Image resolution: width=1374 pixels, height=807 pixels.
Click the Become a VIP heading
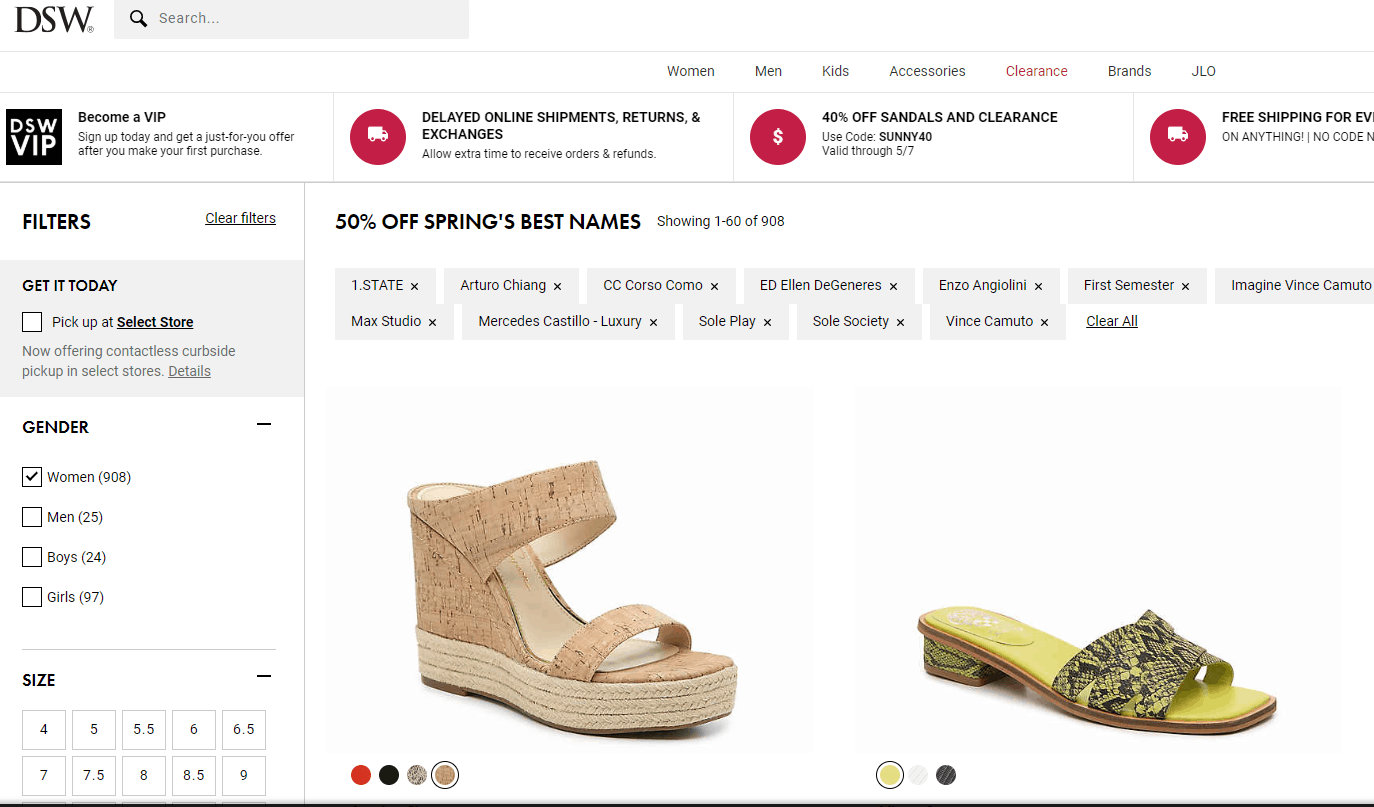pyautogui.click(x=122, y=117)
